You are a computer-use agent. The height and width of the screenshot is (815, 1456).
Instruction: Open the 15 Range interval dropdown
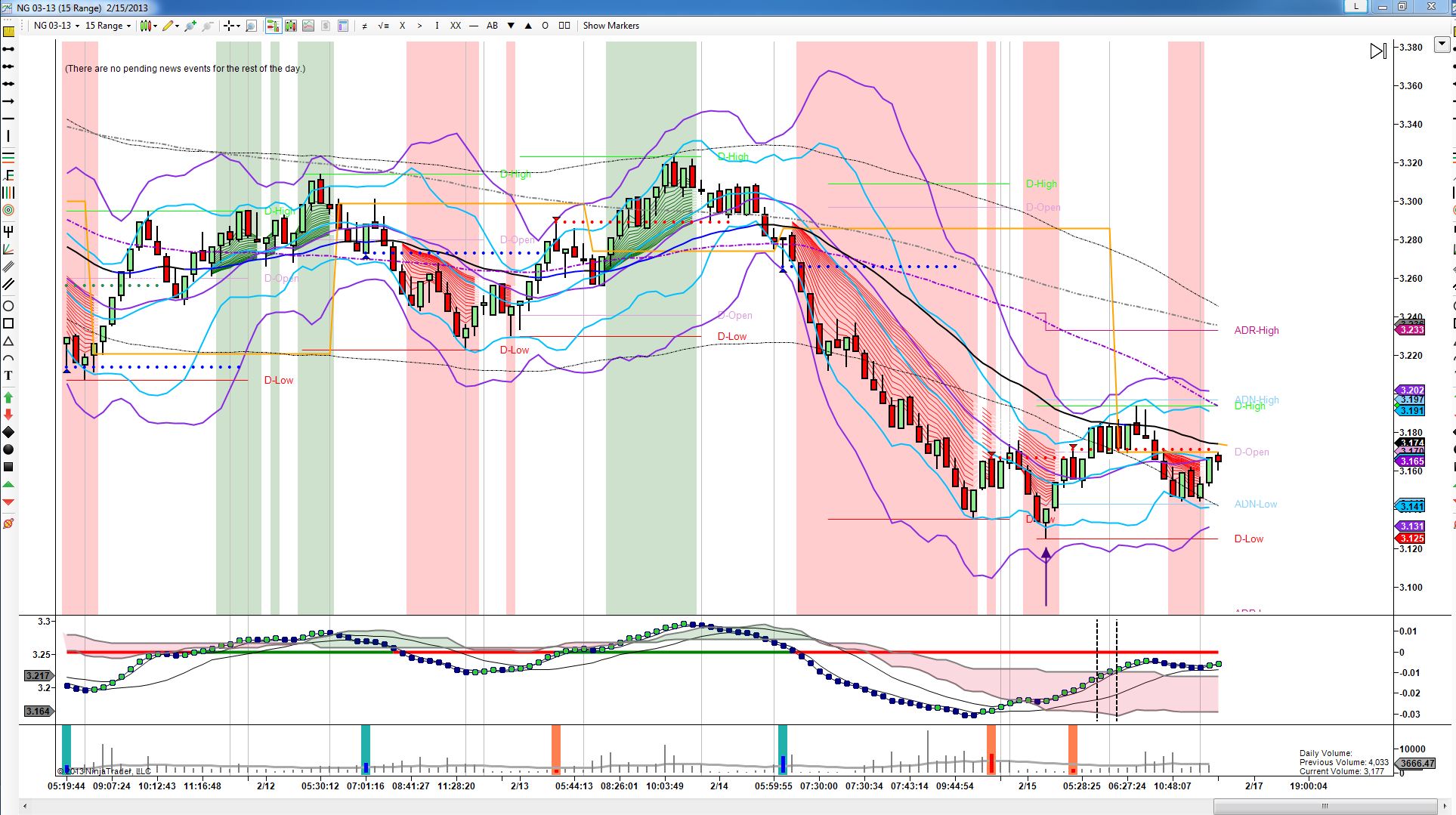[107, 26]
